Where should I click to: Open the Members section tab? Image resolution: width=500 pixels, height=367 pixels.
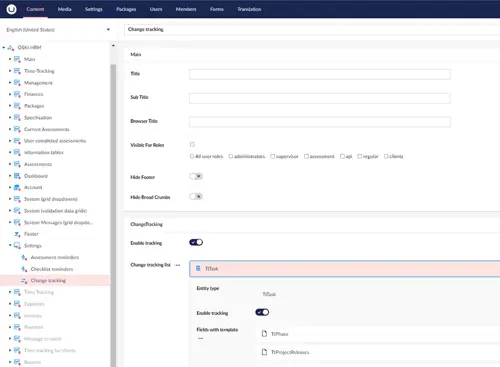[x=186, y=9]
